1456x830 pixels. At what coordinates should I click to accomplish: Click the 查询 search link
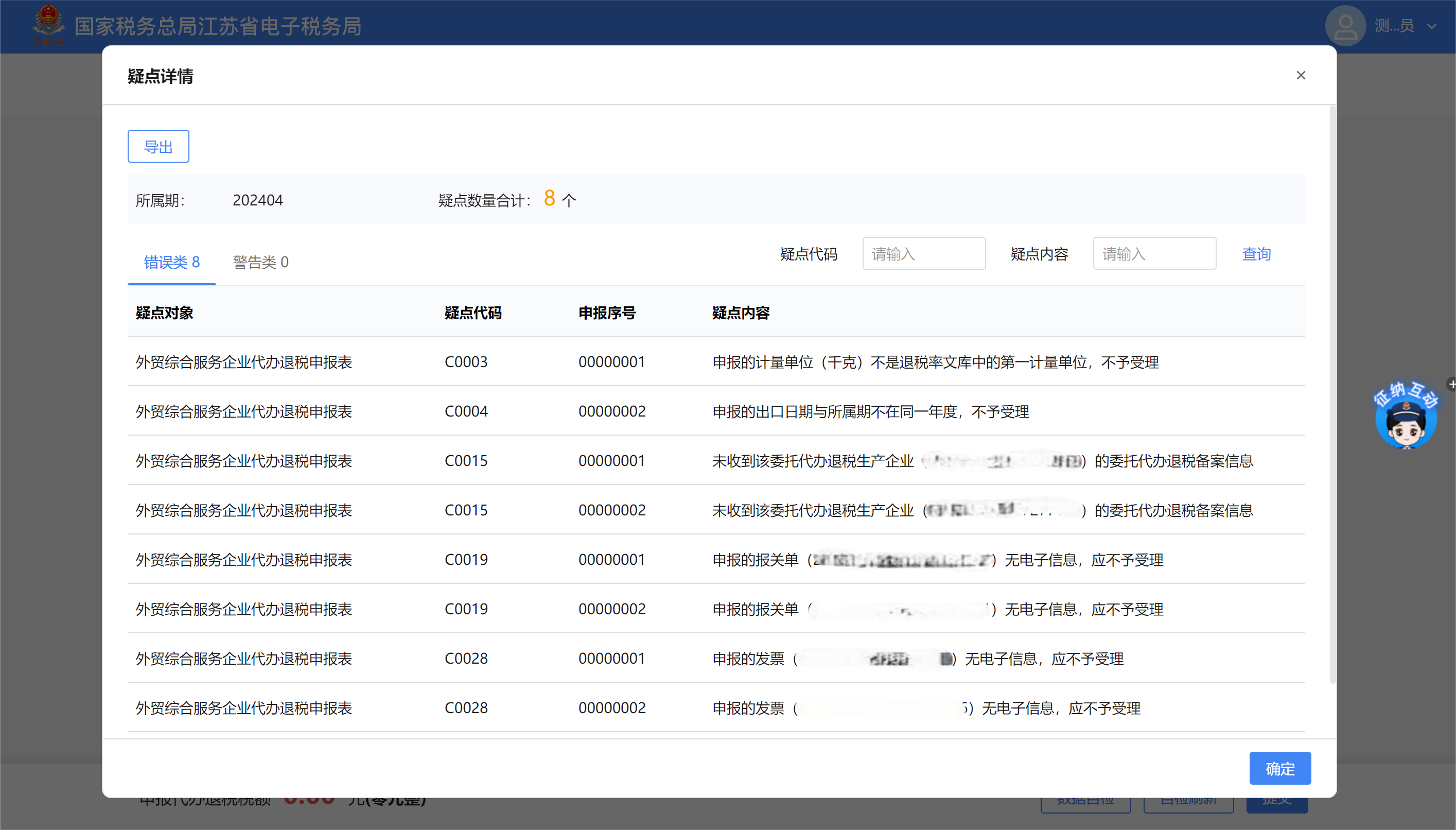coord(1256,254)
